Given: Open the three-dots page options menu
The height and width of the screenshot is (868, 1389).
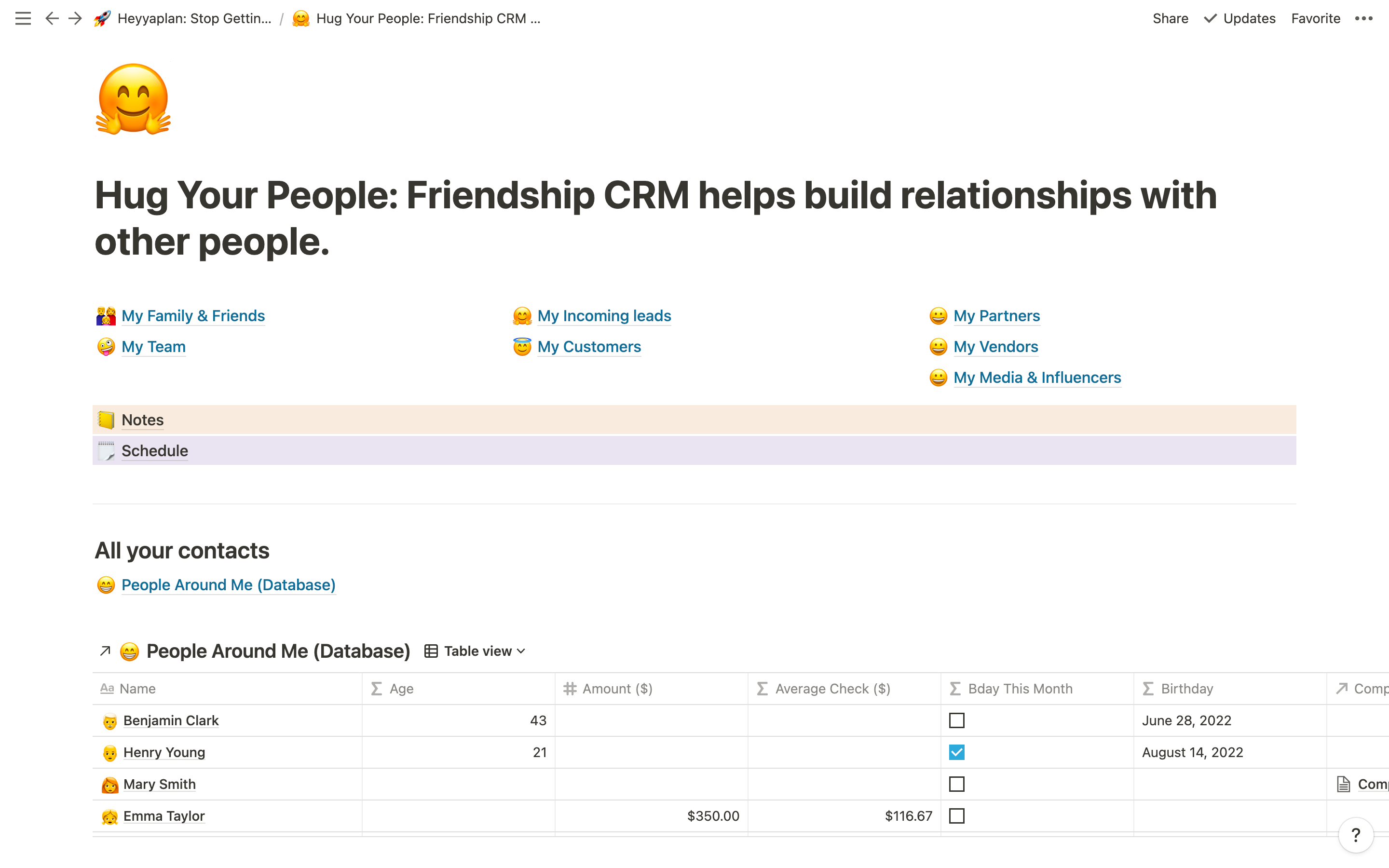Looking at the screenshot, I should [1363, 18].
